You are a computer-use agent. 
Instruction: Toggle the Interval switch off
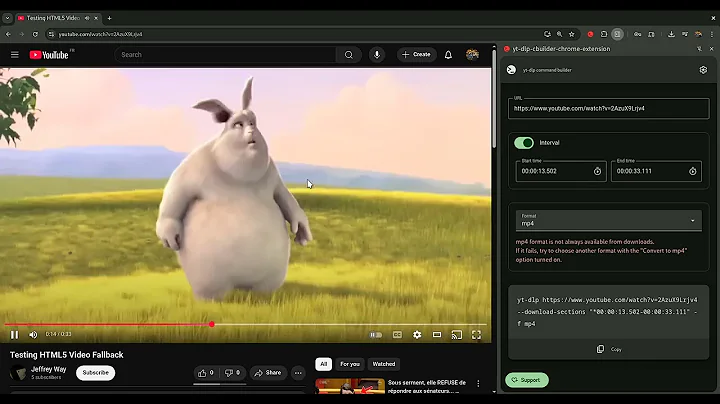click(524, 143)
